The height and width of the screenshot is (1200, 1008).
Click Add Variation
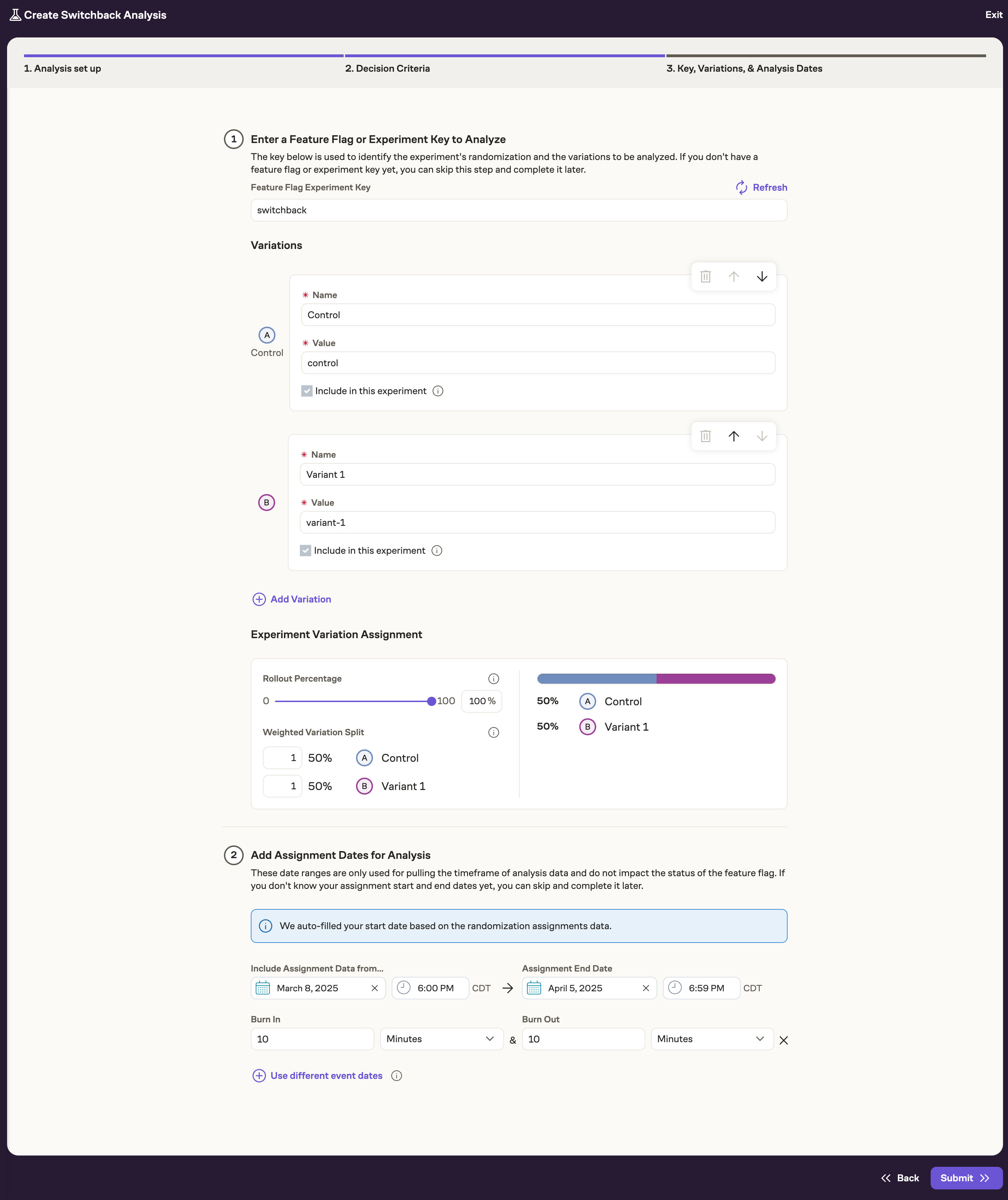[x=291, y=599]
